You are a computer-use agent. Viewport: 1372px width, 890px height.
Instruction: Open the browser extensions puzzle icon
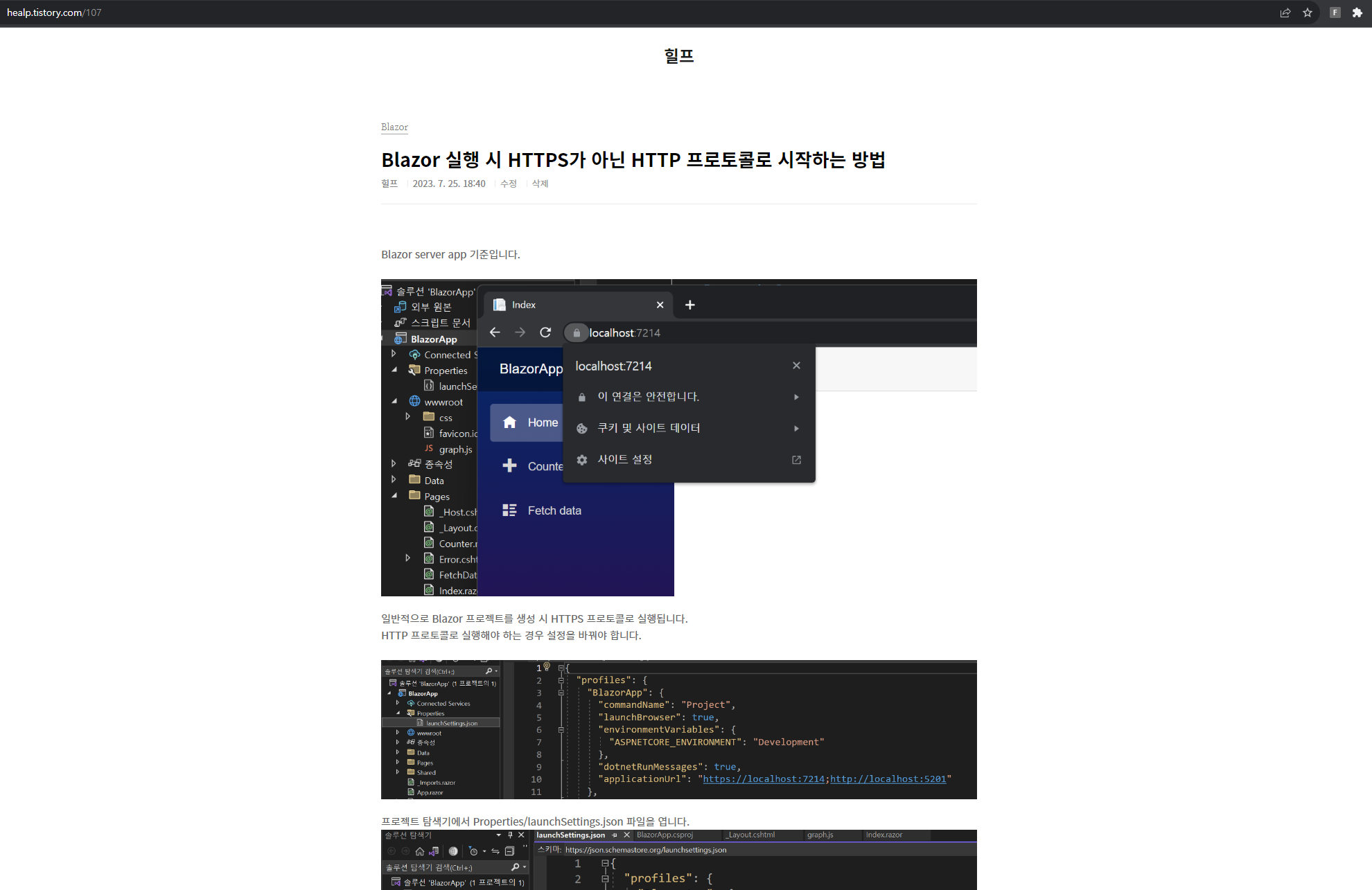[x=1357, y=12]
